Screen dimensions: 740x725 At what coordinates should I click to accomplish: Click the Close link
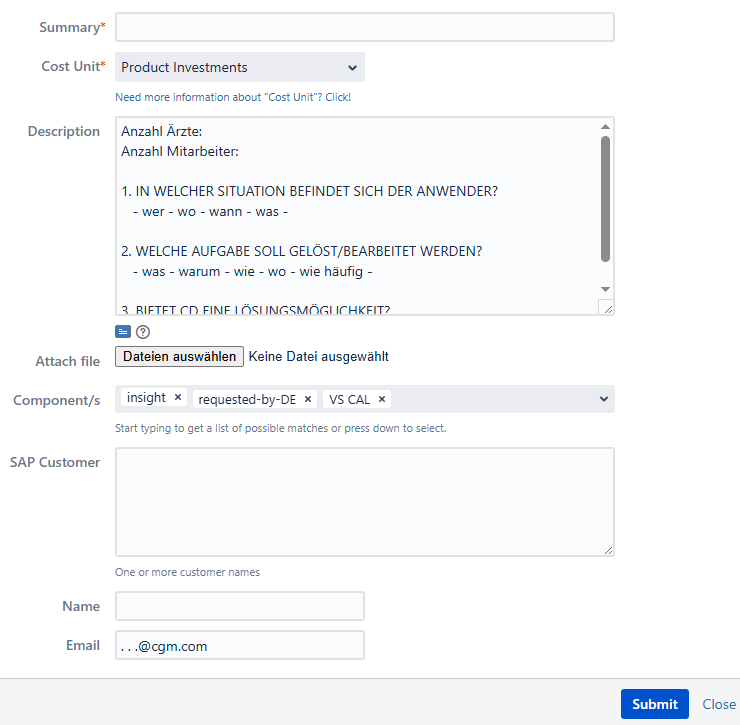click(x=719, y=704)
